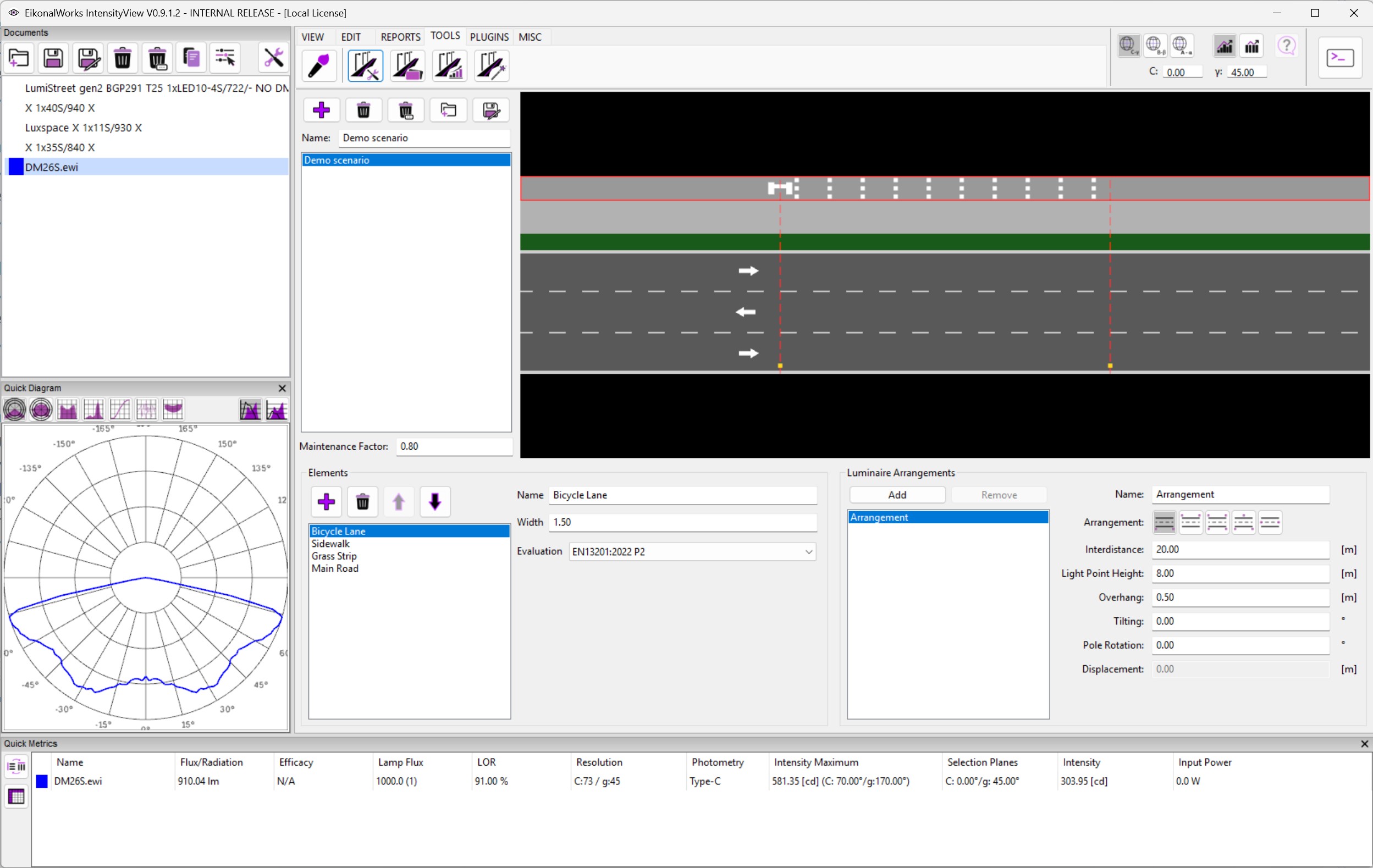Click the Interdistance value field
Image resolution: width=1373 pixels, height=868 pixels.
(1240, 549)
